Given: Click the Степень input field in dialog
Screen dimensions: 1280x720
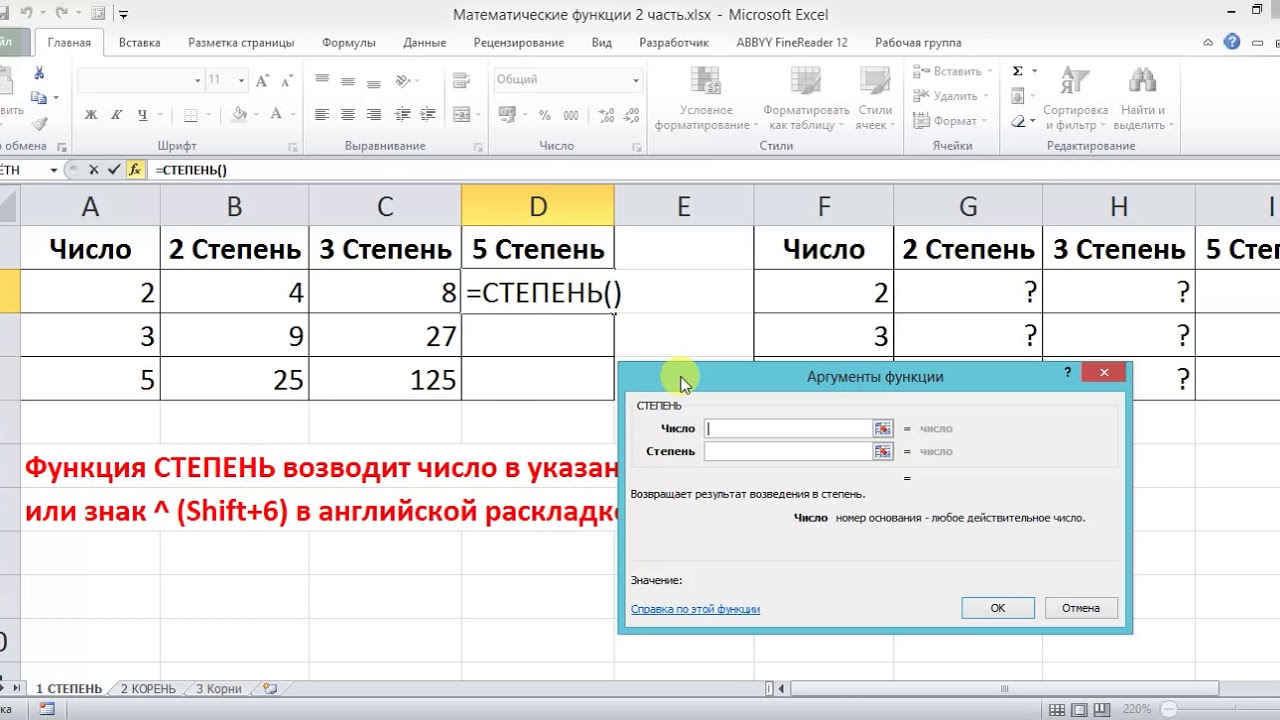Looking at the screenshot, I should coord(787,451).
